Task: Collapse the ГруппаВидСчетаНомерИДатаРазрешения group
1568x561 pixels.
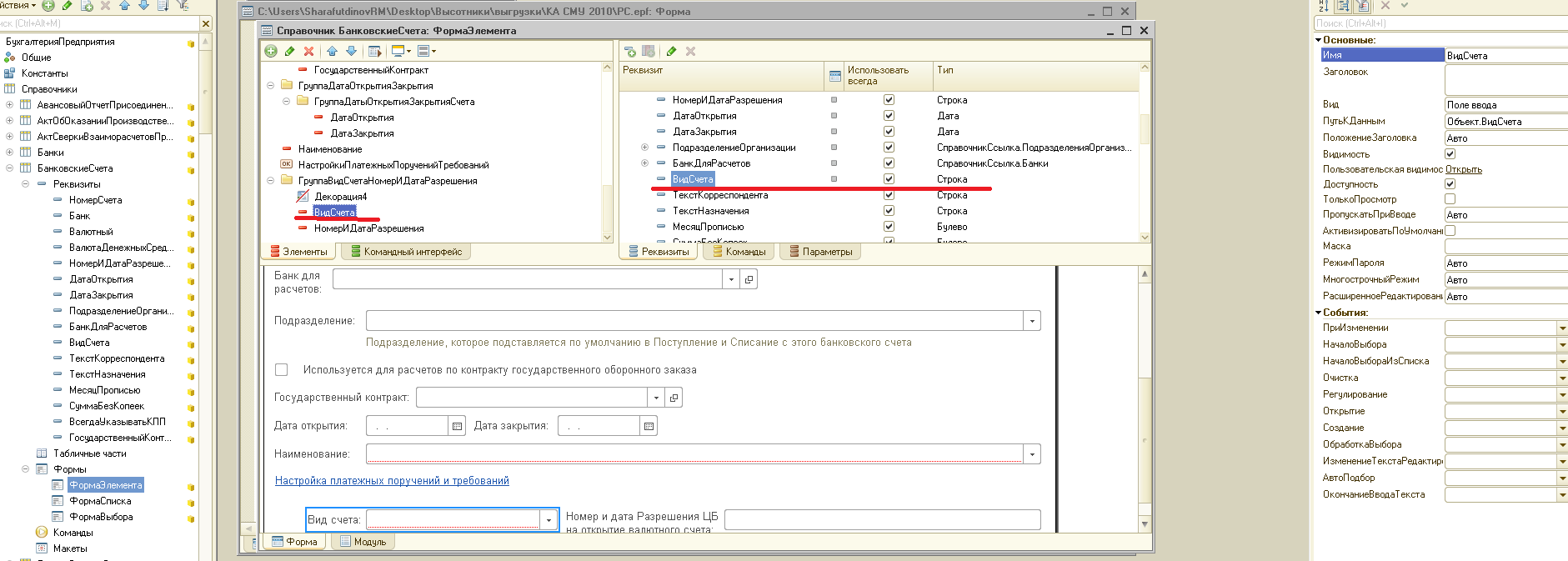Action: click(271, 181)
